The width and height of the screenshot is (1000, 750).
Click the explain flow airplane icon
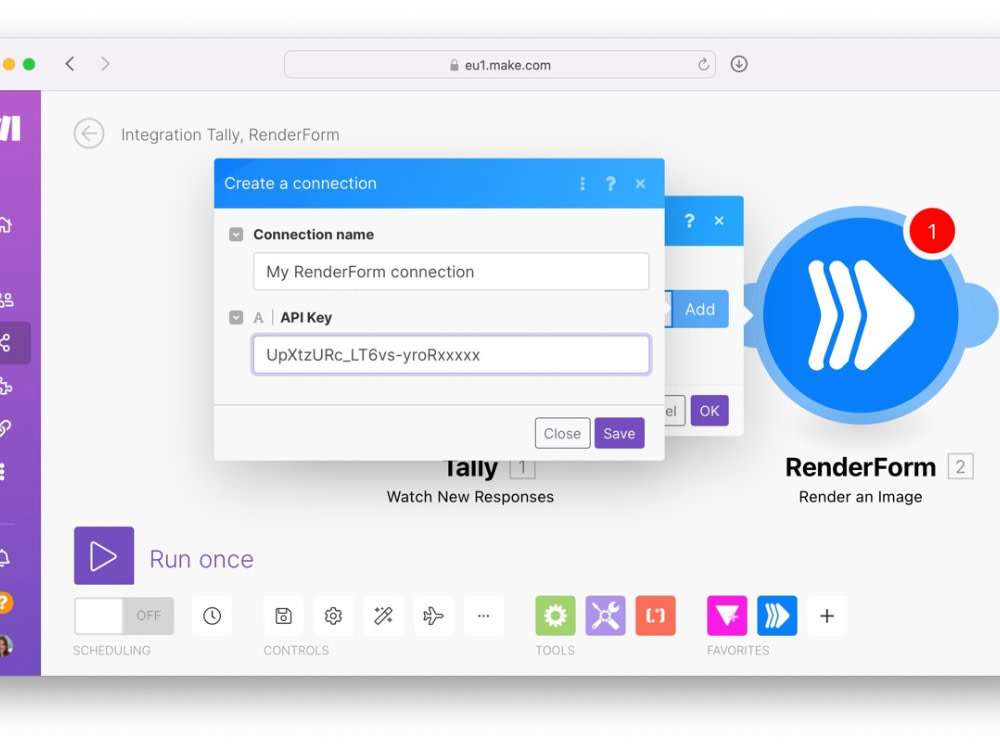[x=433, y=615]
